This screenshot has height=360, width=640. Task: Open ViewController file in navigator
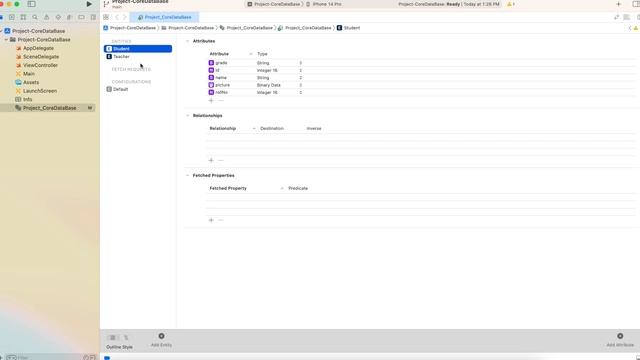tap(40, 65)
